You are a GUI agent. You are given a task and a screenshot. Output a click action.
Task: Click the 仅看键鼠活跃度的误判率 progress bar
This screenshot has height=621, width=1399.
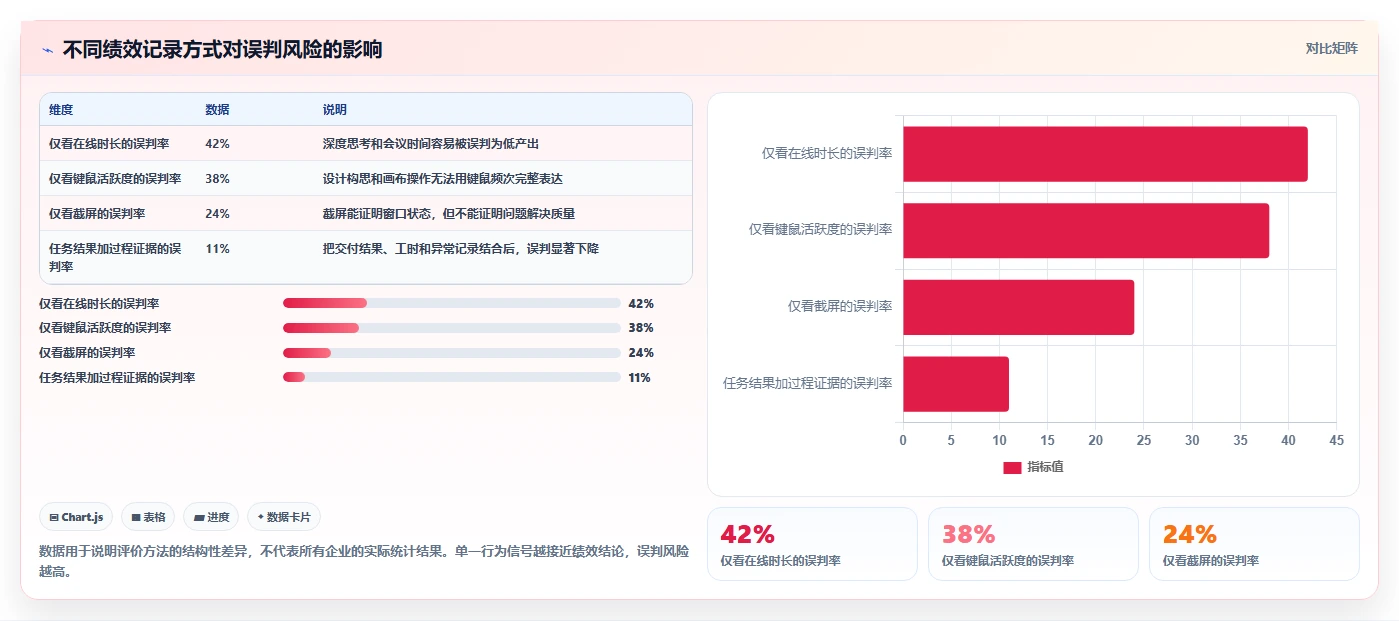coord(452,328)
